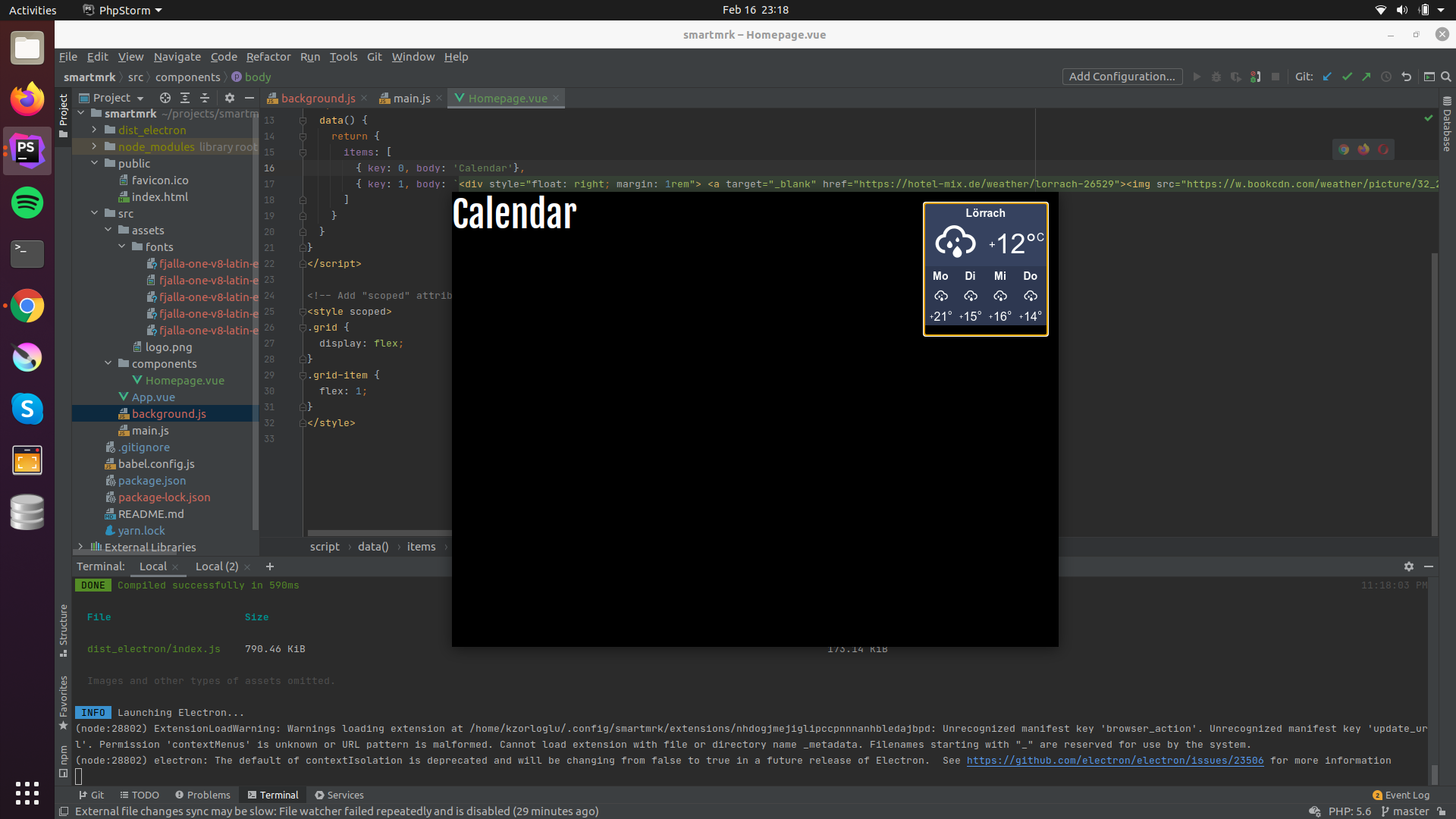Open terminal settings gear icon
Viewport: 1456px width, 819px height.
[1409, 566]
